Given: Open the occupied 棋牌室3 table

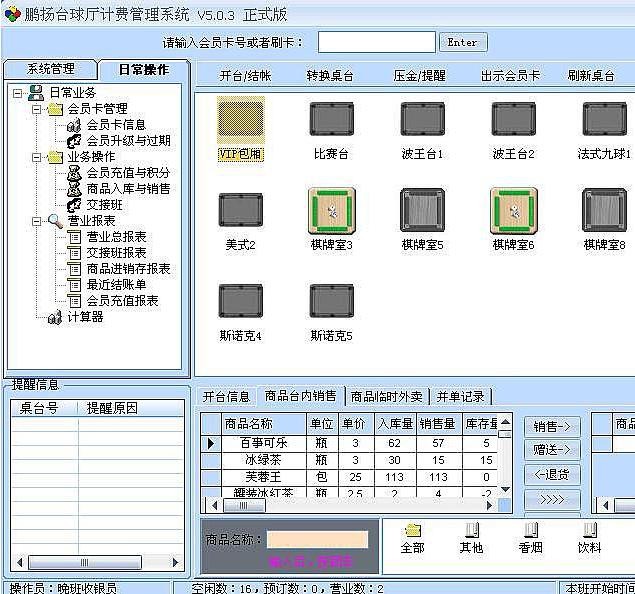Looking at the screenshot, I should (331, 211).
